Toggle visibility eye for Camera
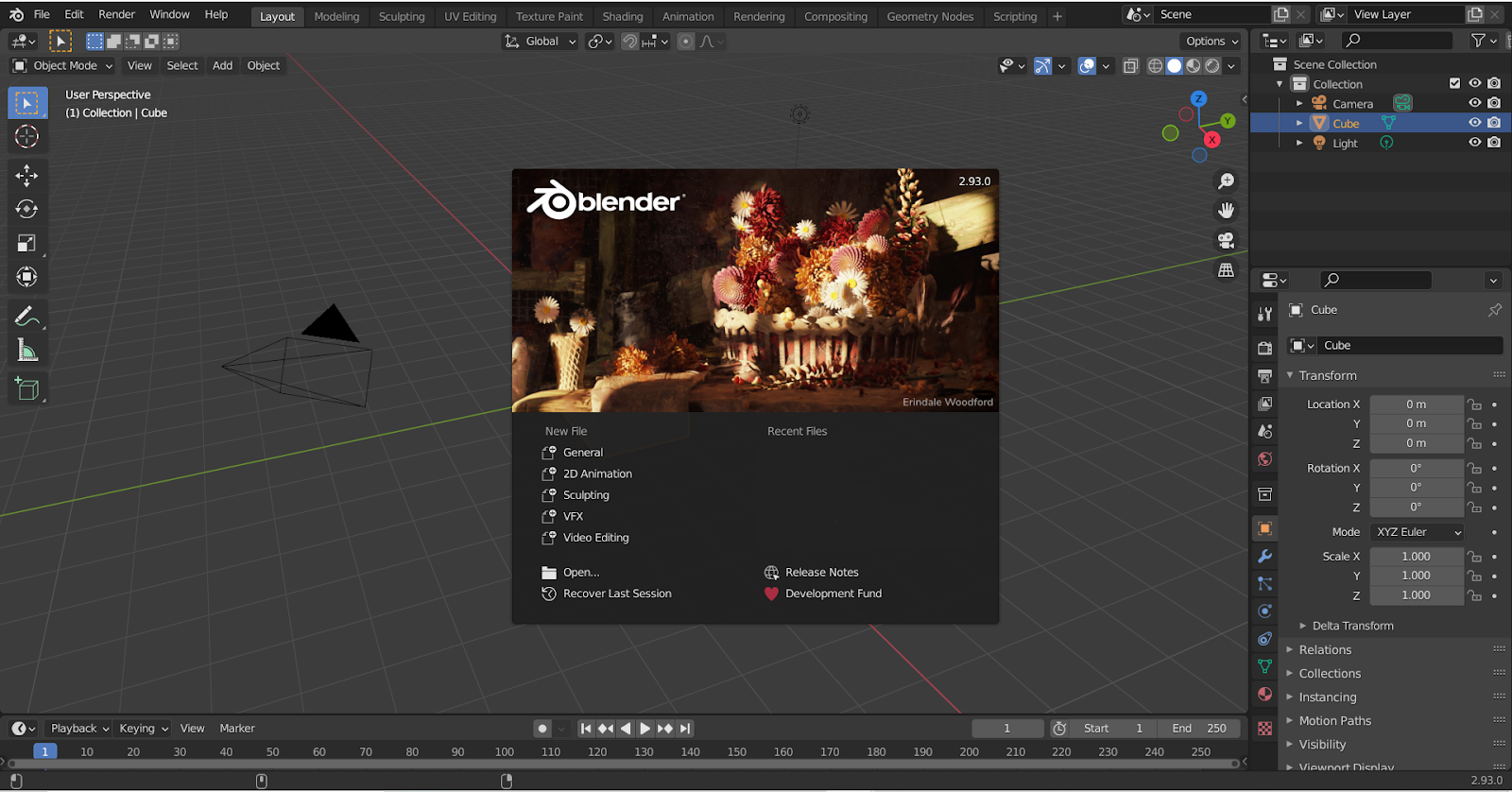This screenshot has height=792, width=1512. coord(1474,103)
